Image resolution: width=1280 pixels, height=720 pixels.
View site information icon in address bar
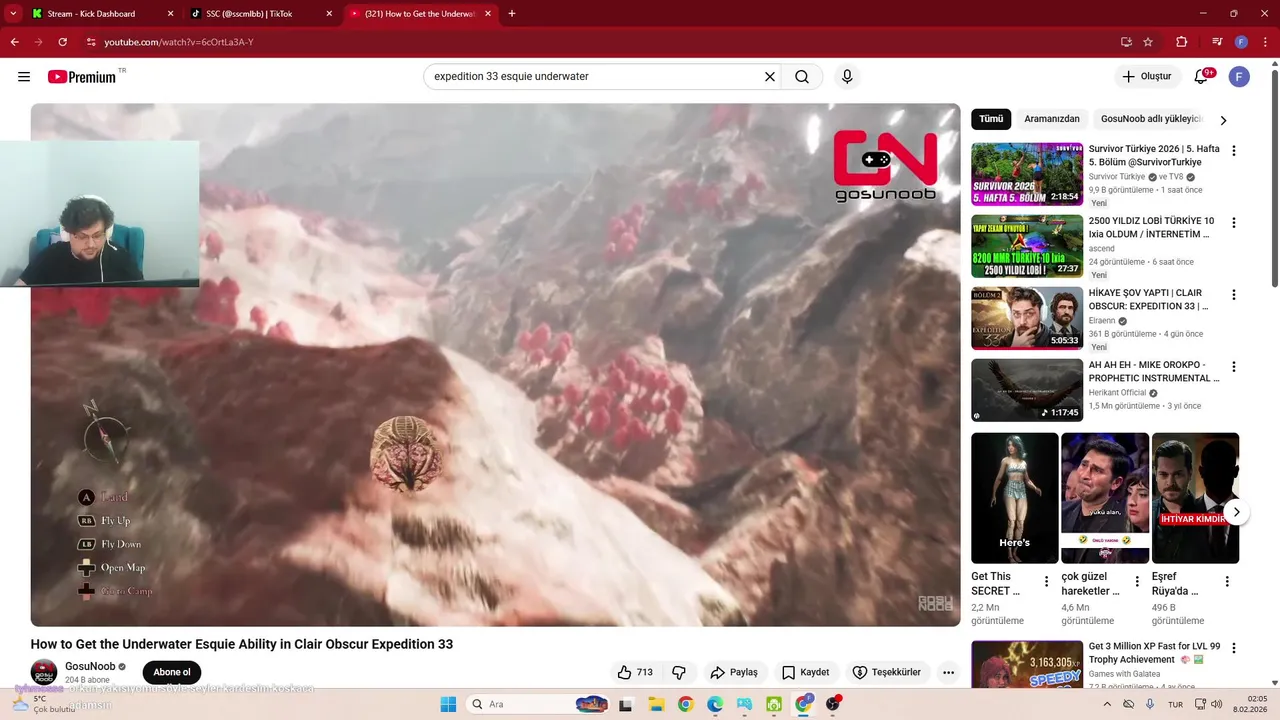point(91,42)
